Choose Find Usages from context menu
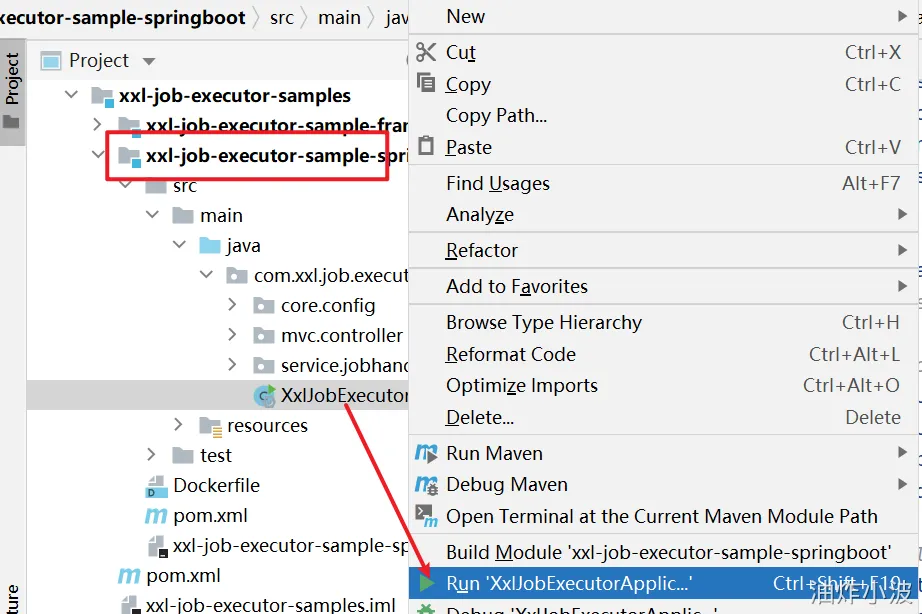Image resolution: width=922 pixels, height=614 pixels. tap(497, 183)
